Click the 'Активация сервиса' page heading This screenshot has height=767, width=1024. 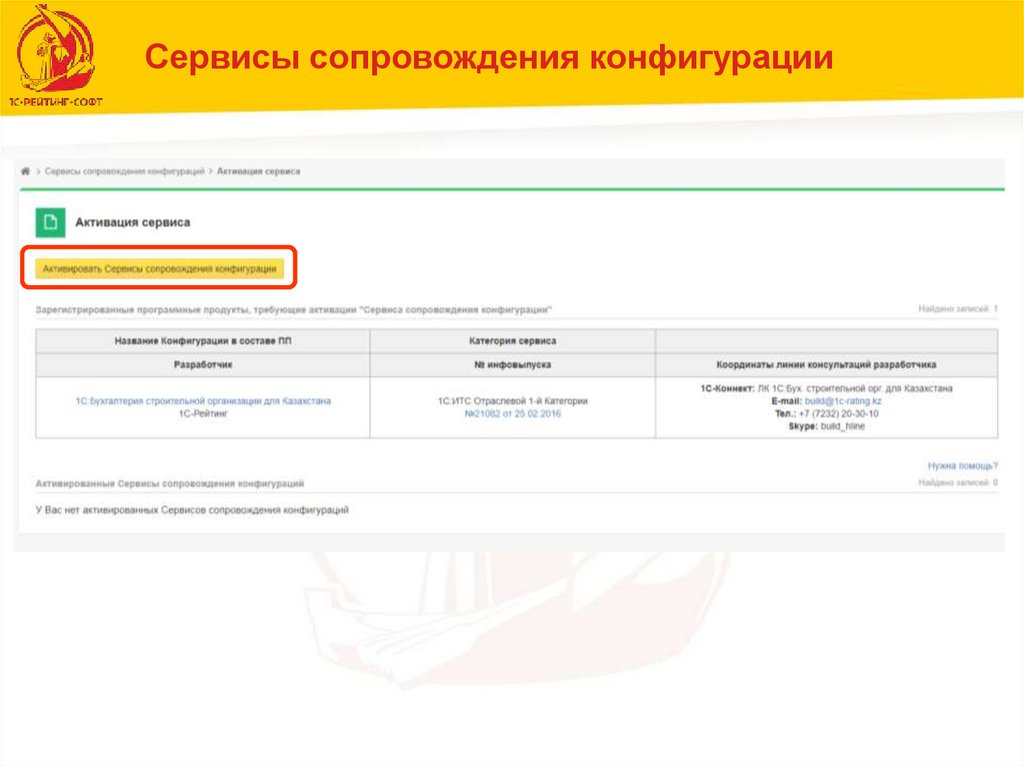tap(133, 222)
